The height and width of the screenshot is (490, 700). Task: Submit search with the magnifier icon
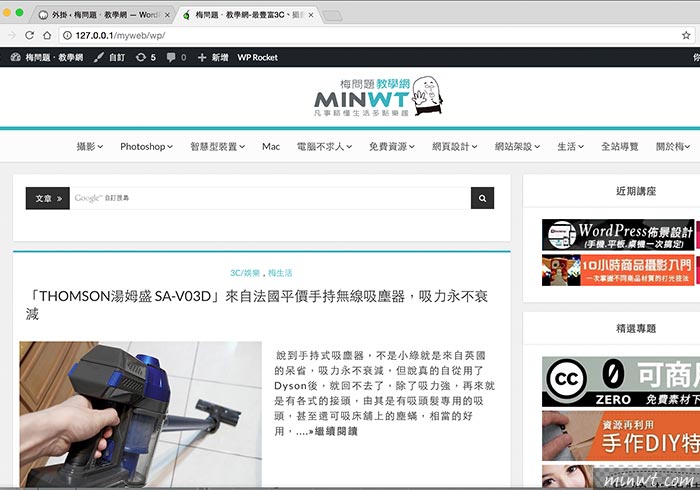[x=482, y=198]
